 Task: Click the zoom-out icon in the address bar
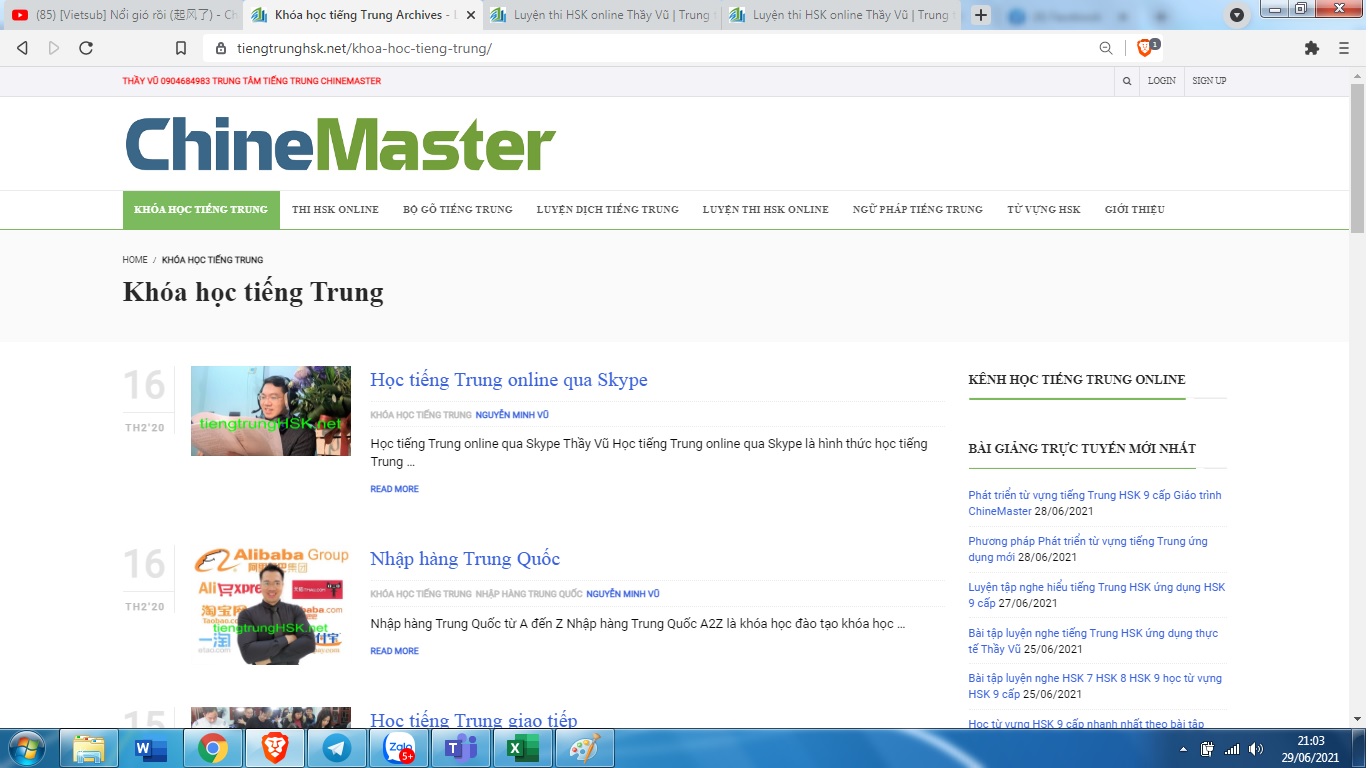point(1106,47)
